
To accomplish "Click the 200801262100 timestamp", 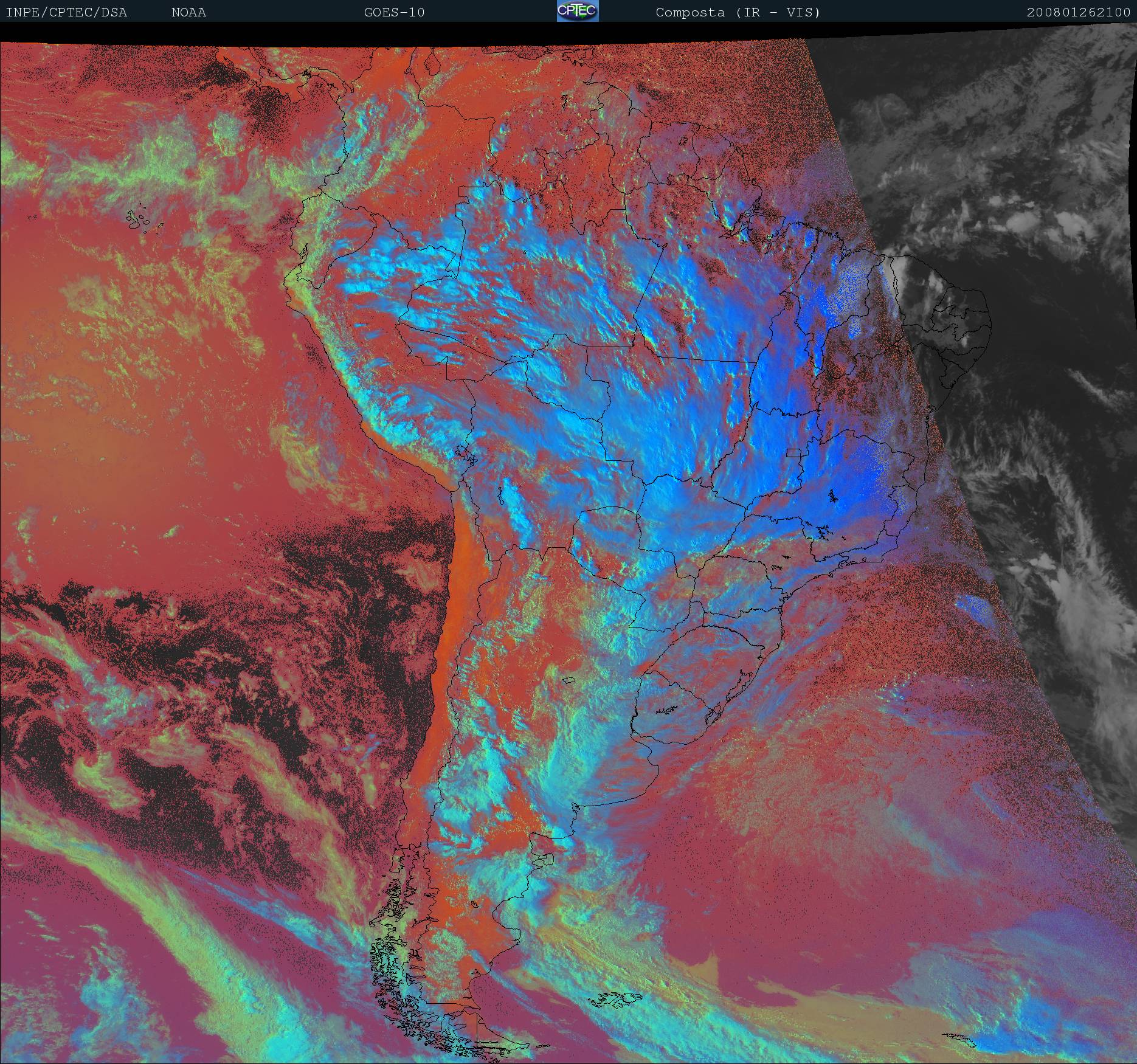I will pos(1079,13).
